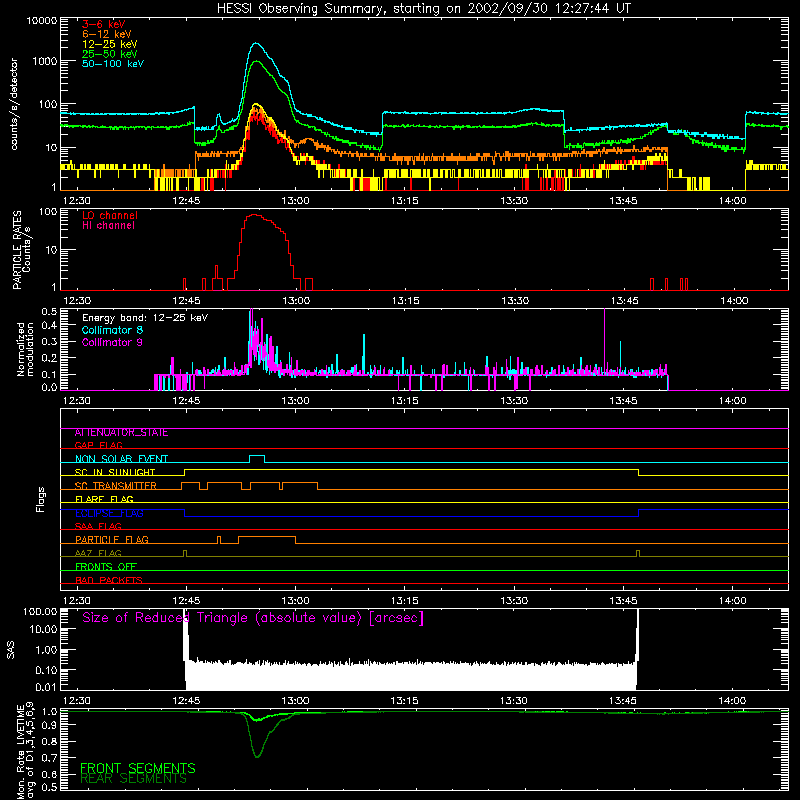Select the cyan 50-100 keV legend label
800x800 pixels.
pyautogui.click(x=113, y=64)
